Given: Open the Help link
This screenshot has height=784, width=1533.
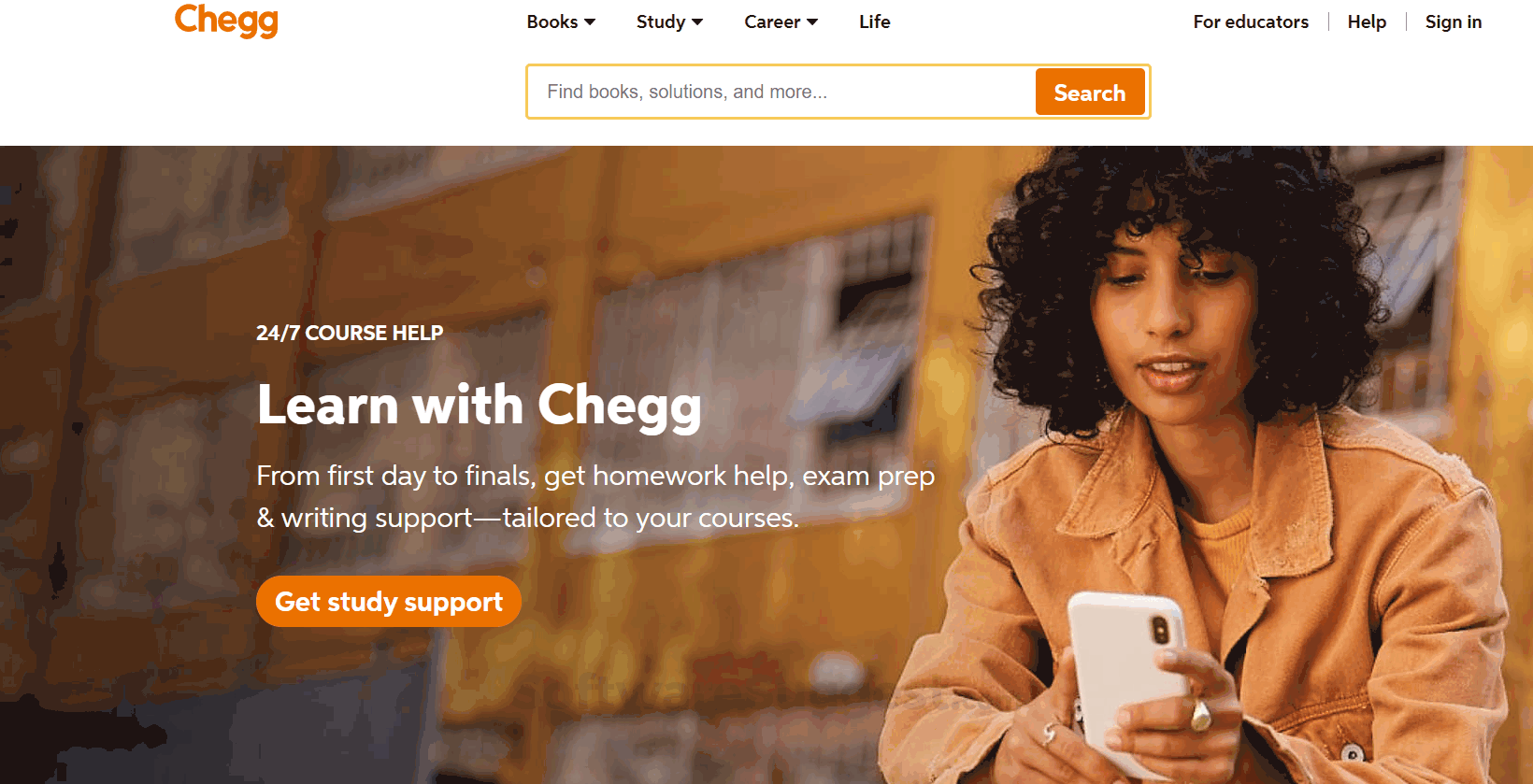Looking at the screenshot, I should 1367,21.
